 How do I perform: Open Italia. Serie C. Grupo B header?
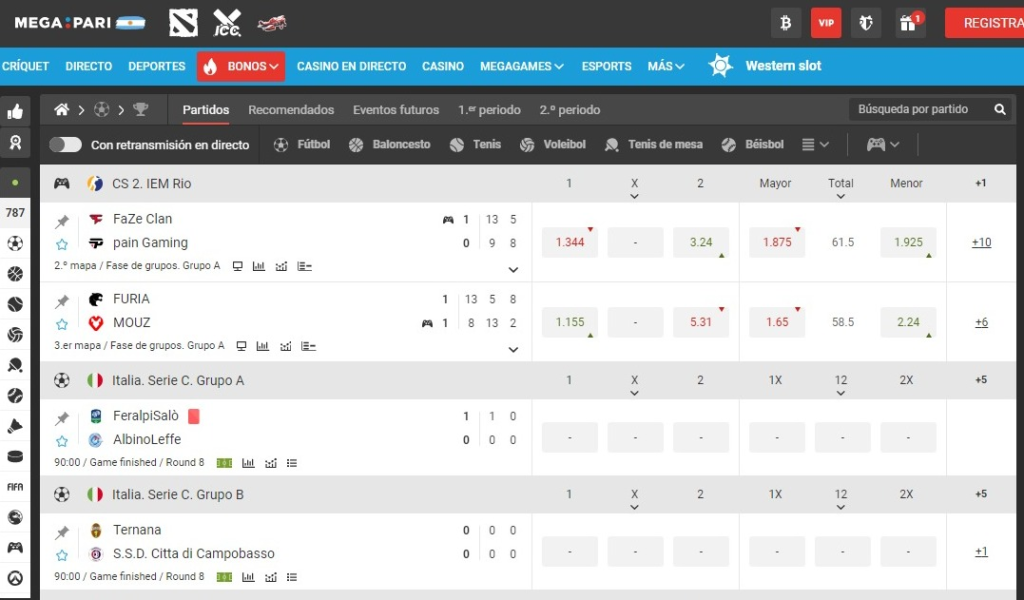pos(178,494)
